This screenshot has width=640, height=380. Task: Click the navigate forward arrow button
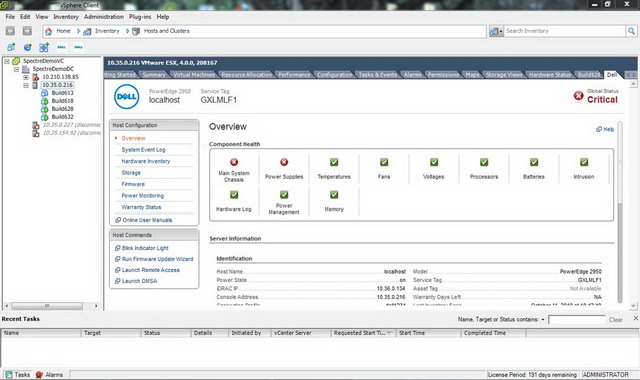[x=27, y=31]
